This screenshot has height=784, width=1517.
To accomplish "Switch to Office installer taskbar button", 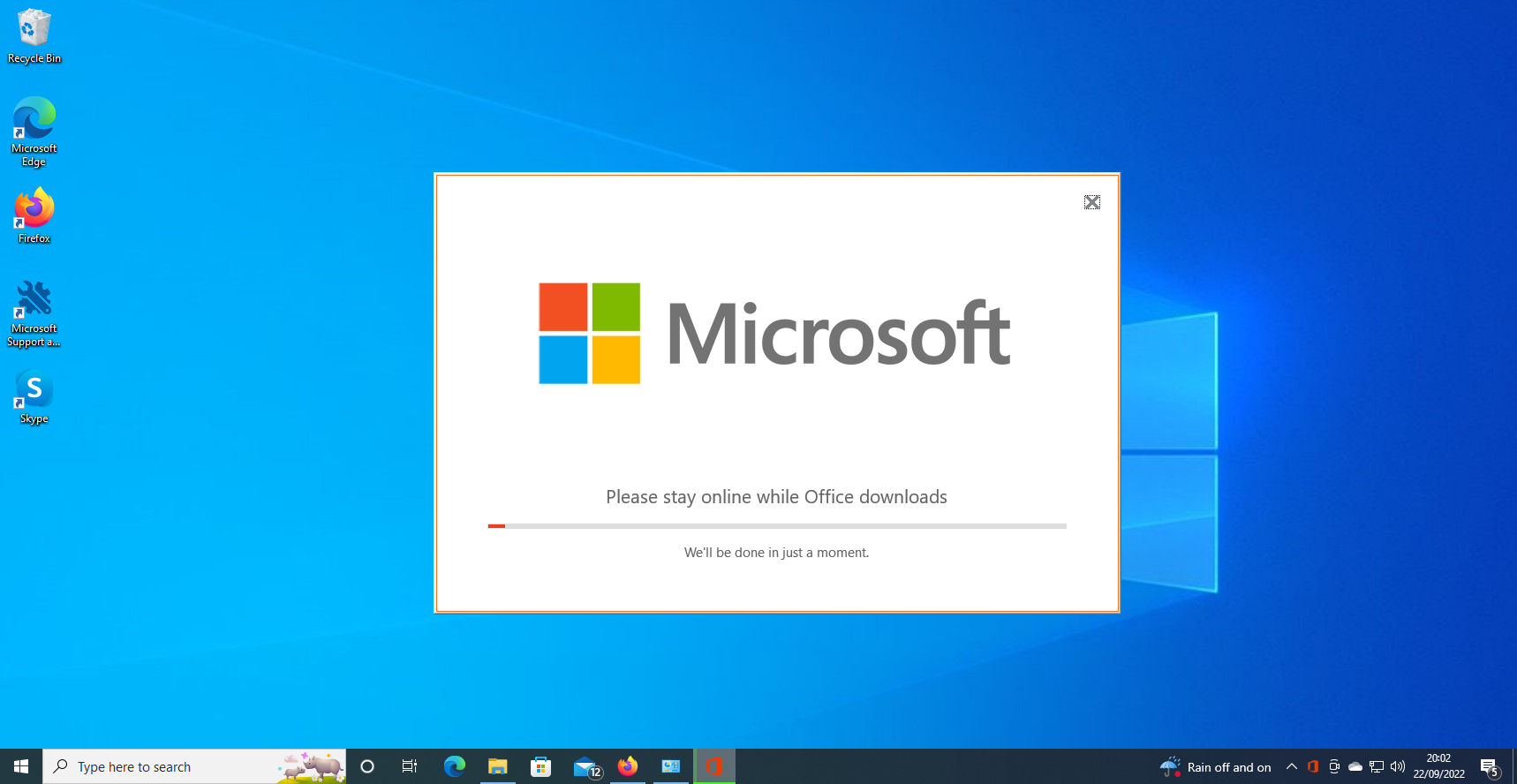I will coord(714,766).
